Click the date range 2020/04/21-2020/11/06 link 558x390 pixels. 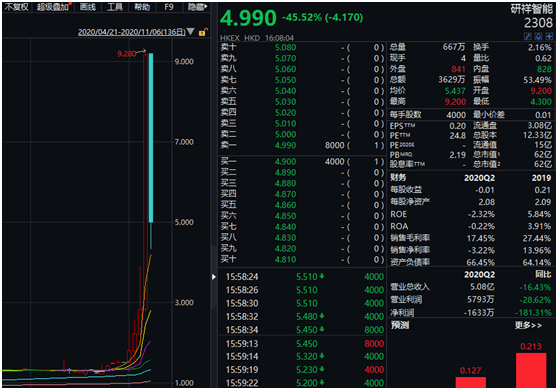pos(132,32)
